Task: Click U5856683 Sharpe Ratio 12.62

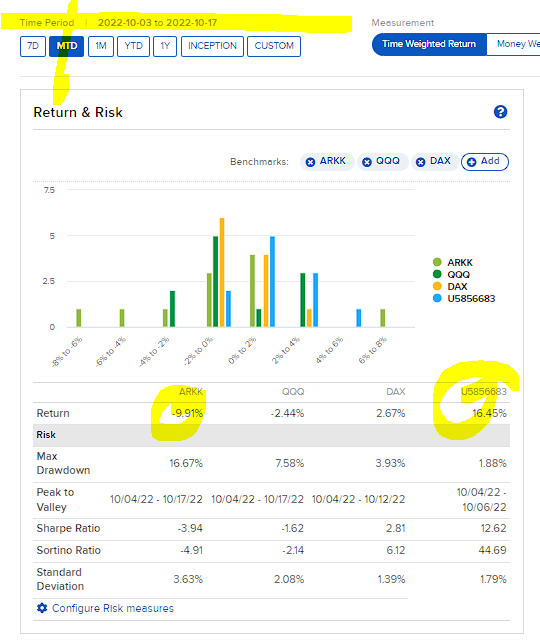Action: click(493, 528)
